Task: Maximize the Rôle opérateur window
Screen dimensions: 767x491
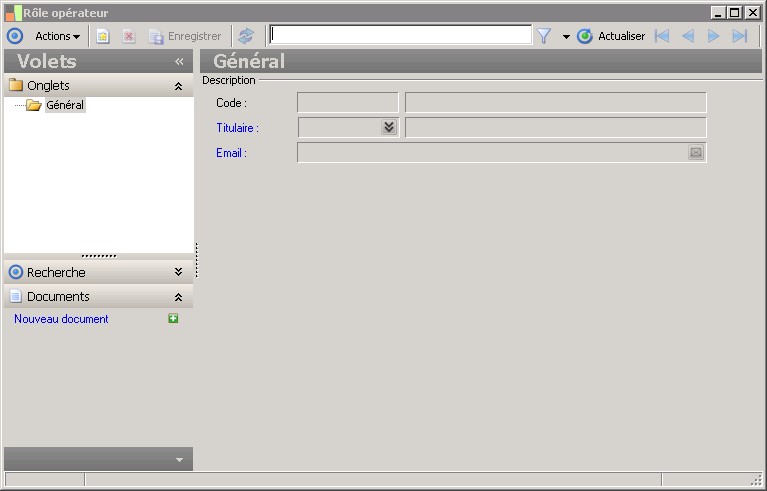Action: tap(735, 13)
